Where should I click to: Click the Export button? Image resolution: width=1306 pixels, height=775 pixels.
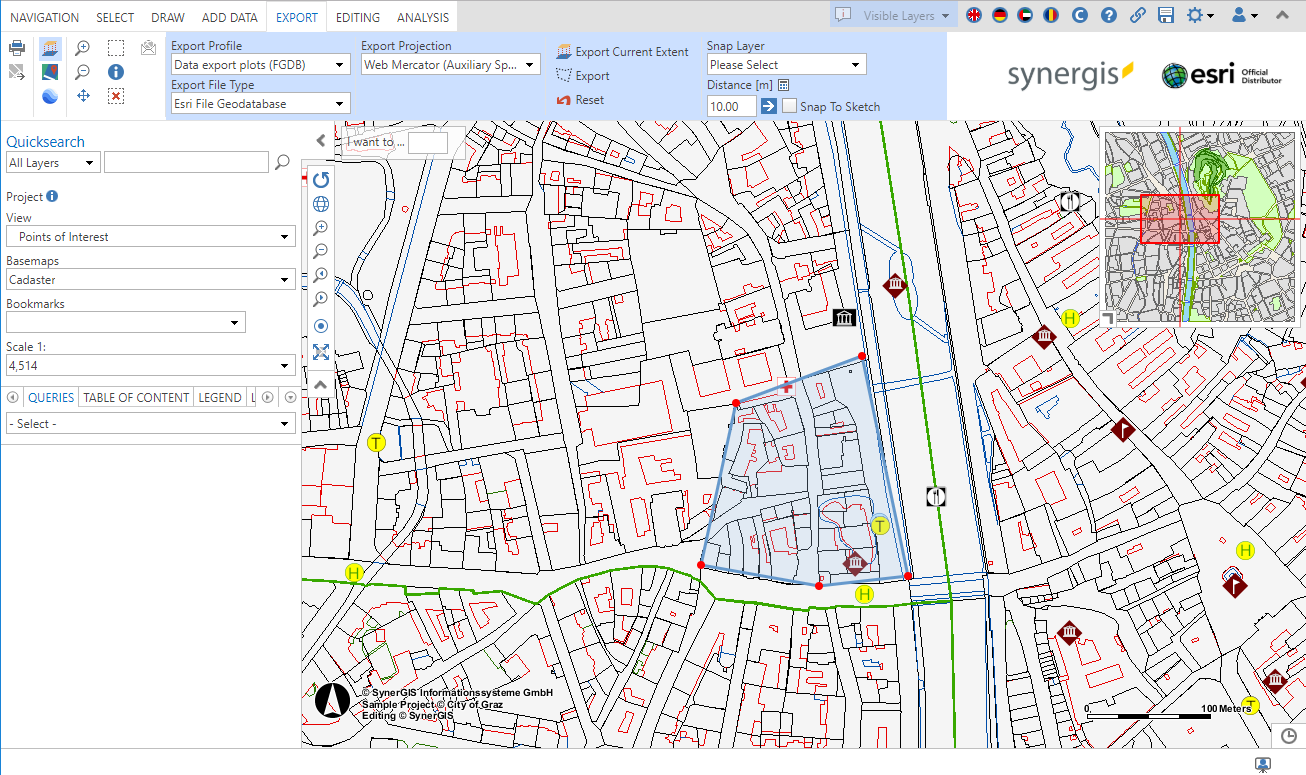point(591,76)
